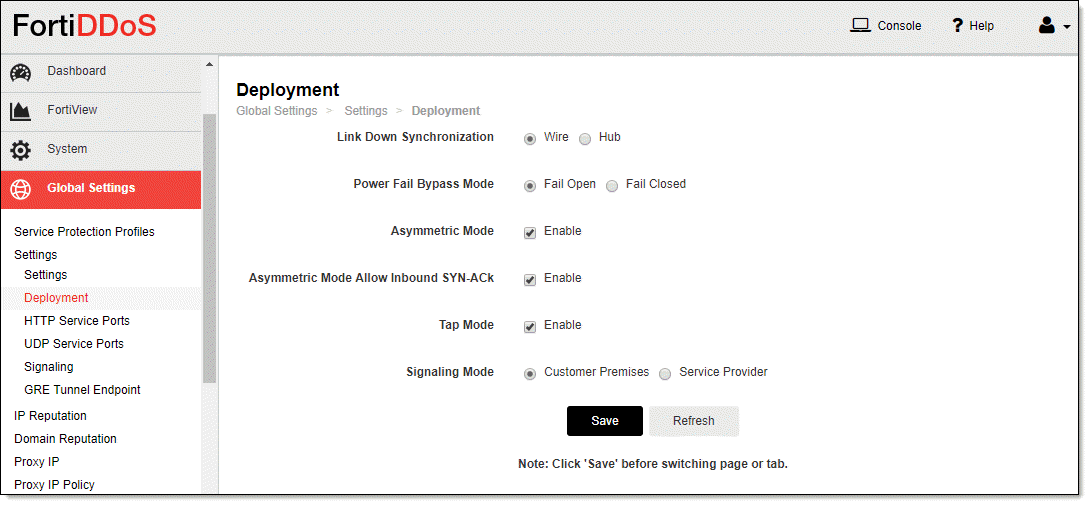Viewport: 1089px width, 505px height.
Task: Click the Console laptop icon
Action: click(x=861, y=26)
